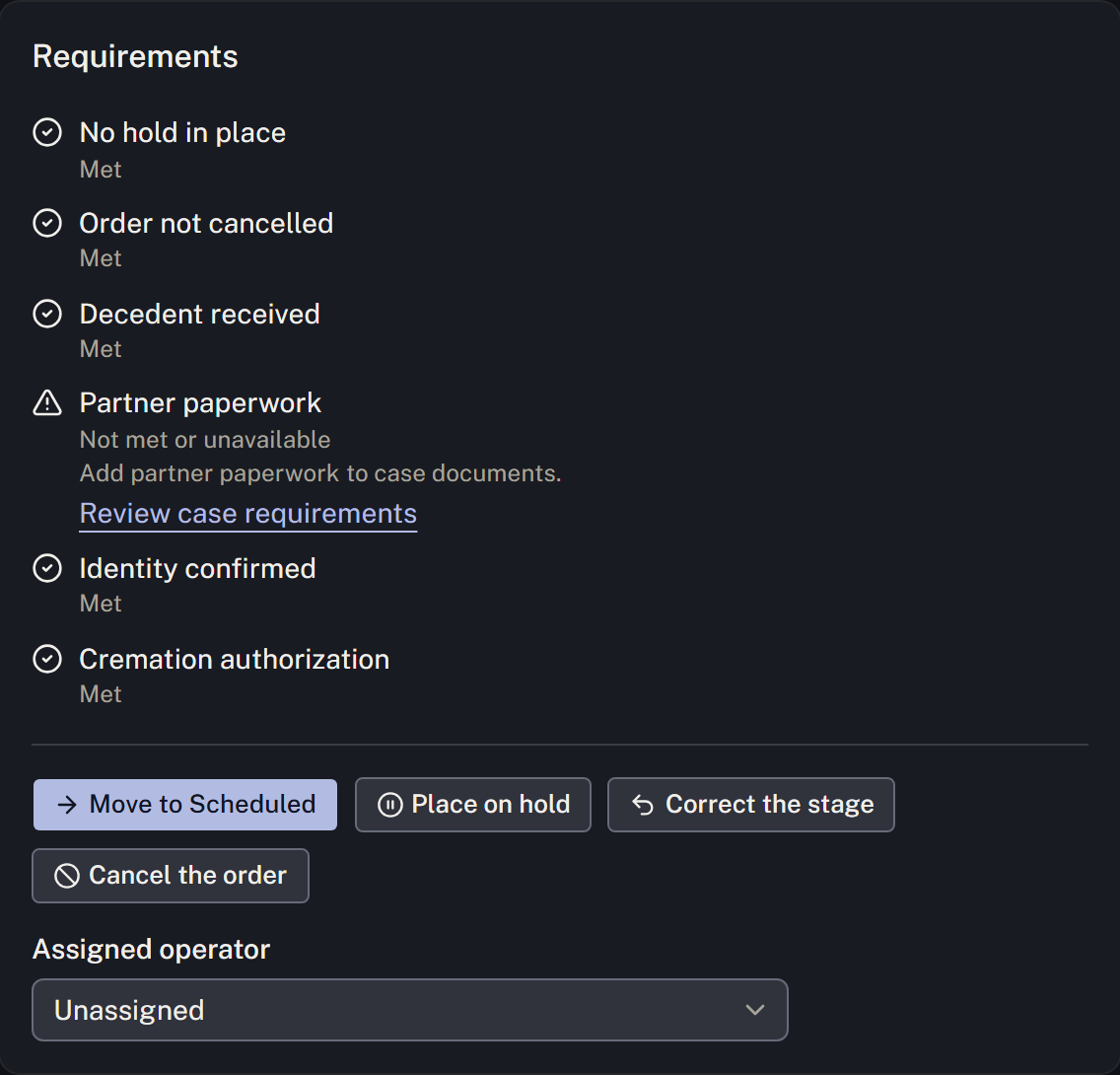
Task: Click the 'Assigned operator' label
Action: pyautogui.click(x=152, y=950)
